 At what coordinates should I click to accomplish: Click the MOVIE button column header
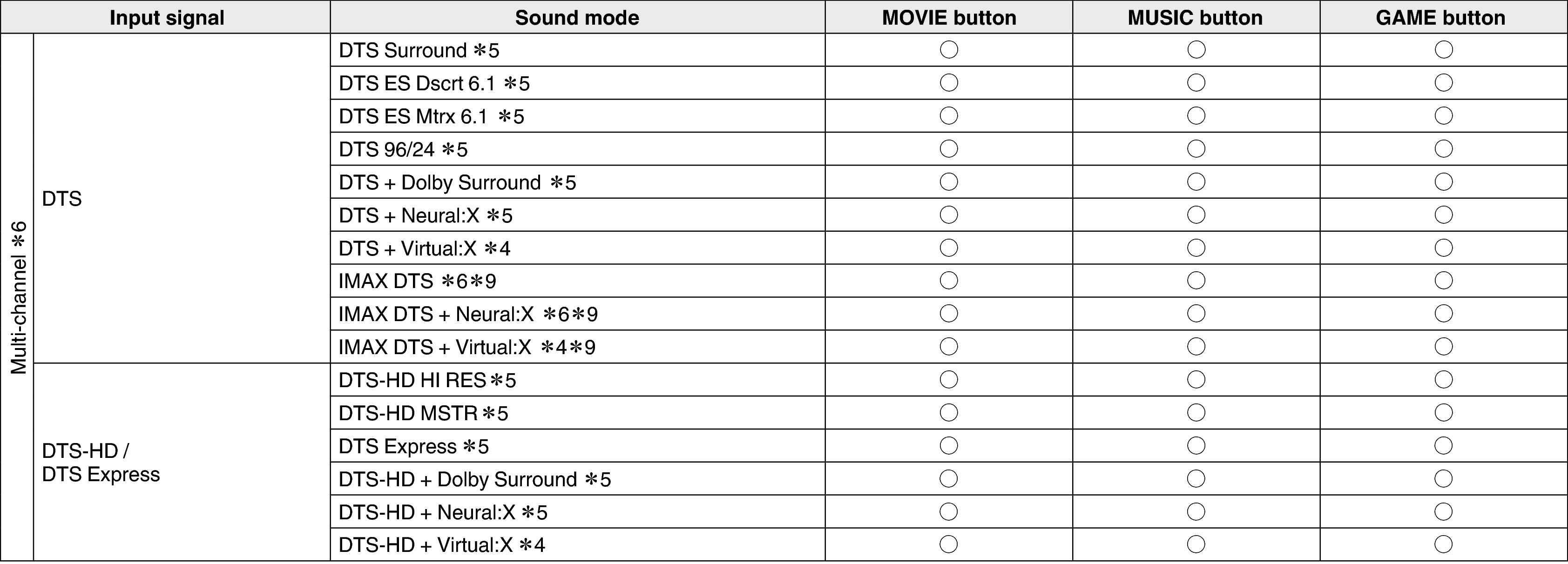[948, 18]
